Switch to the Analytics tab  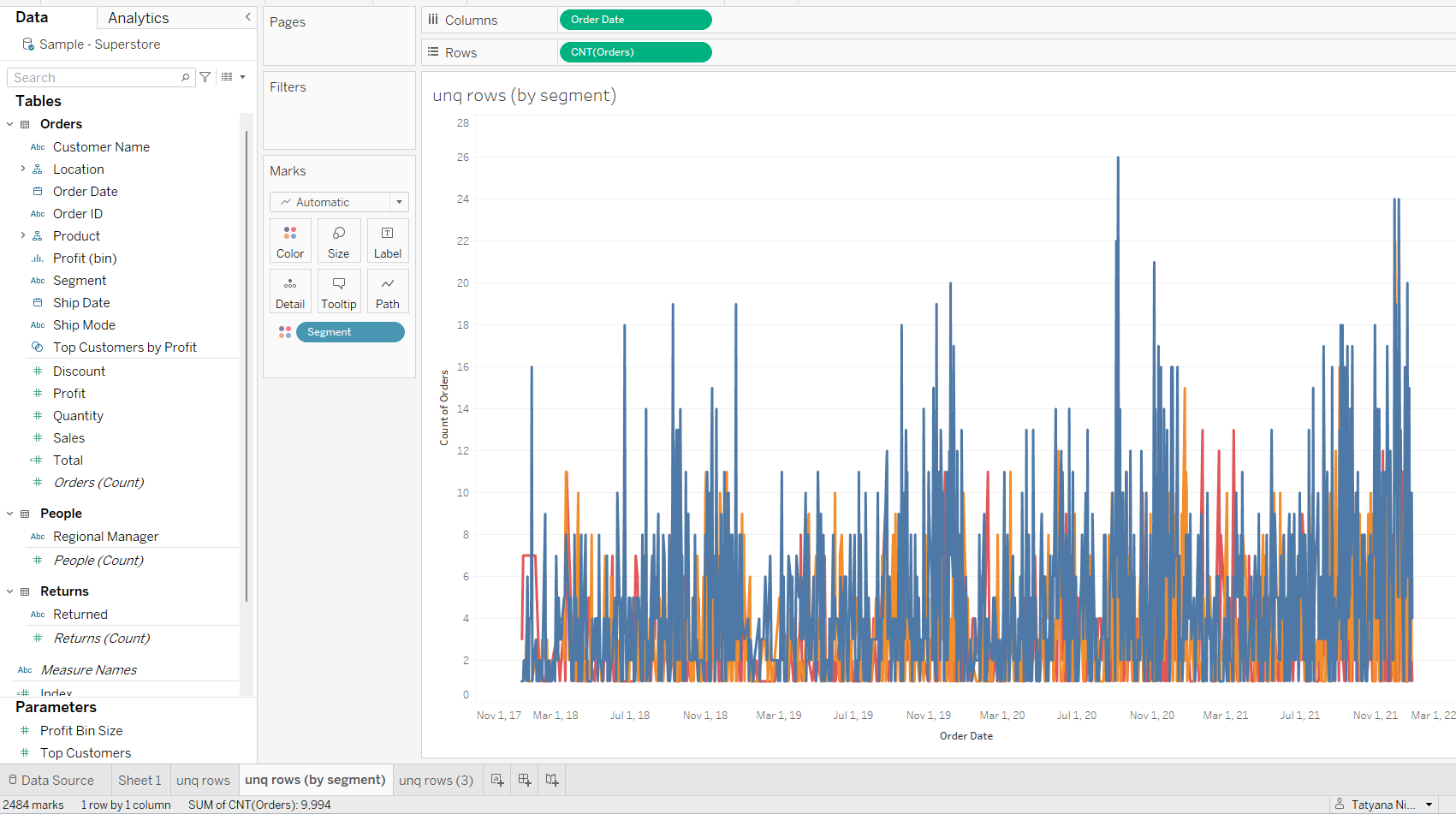138,17
